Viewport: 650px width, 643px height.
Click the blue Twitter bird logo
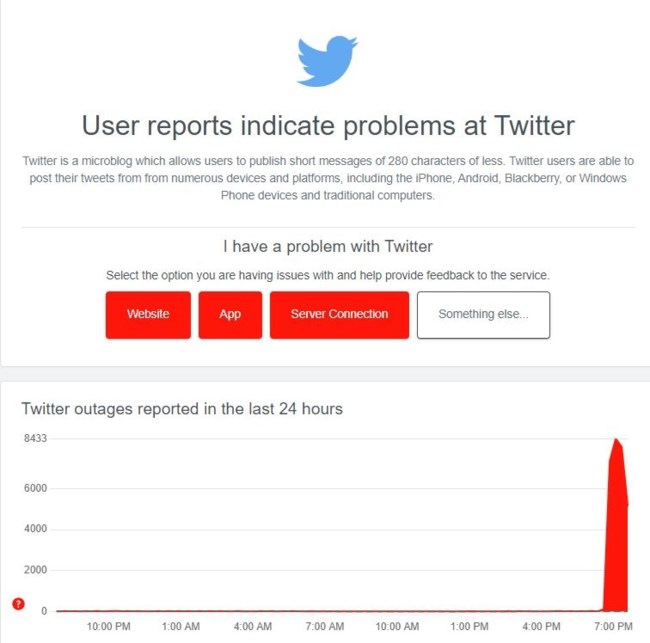(x=327, y=61)
